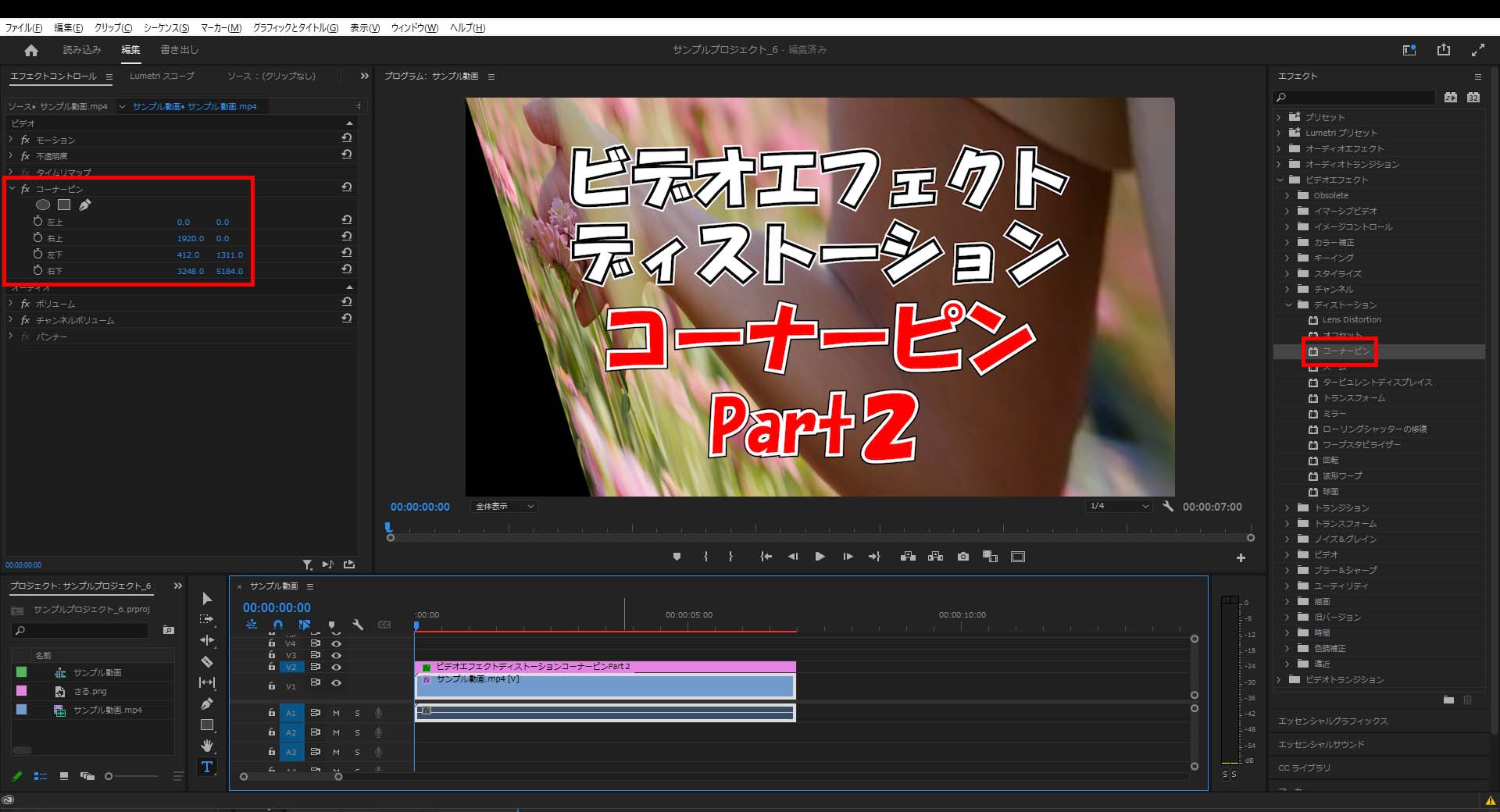Viewport: 1500px width, 812px height.
Task: Toggle snap magnet in the timeline
Action: click(x=277, y=625)
